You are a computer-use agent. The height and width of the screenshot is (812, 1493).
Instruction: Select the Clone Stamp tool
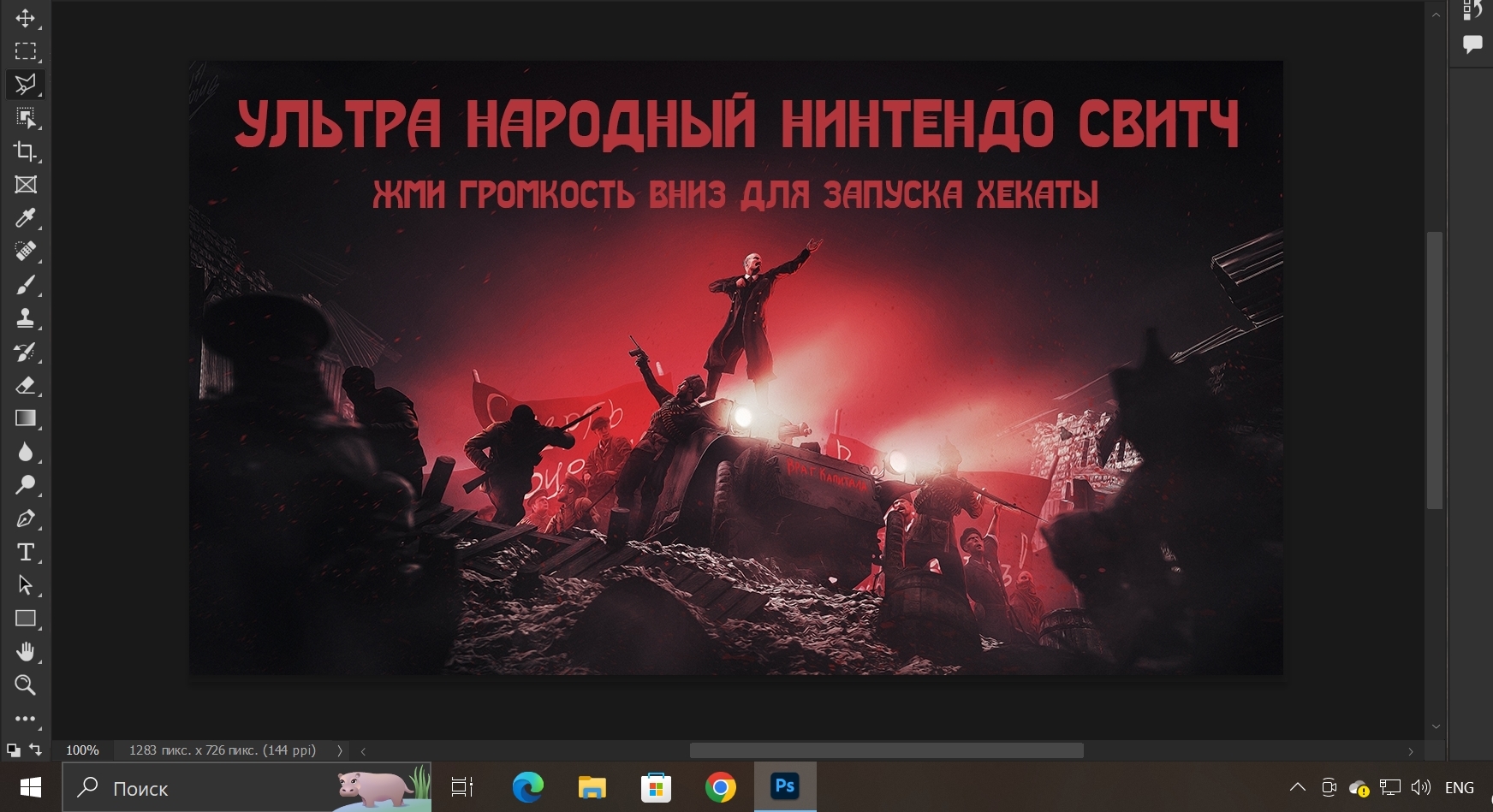25,318
